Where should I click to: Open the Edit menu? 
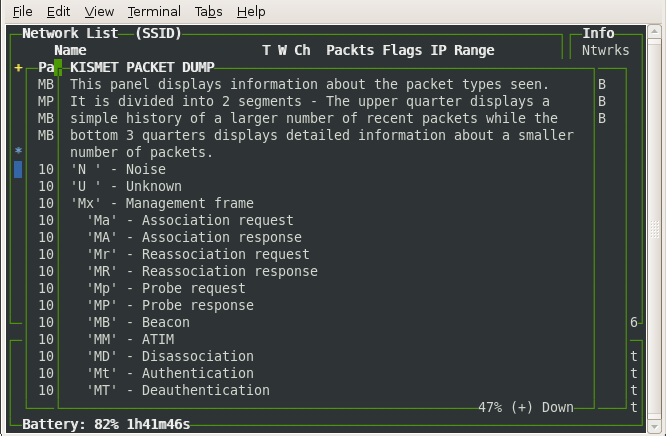(x=58, y=11)
